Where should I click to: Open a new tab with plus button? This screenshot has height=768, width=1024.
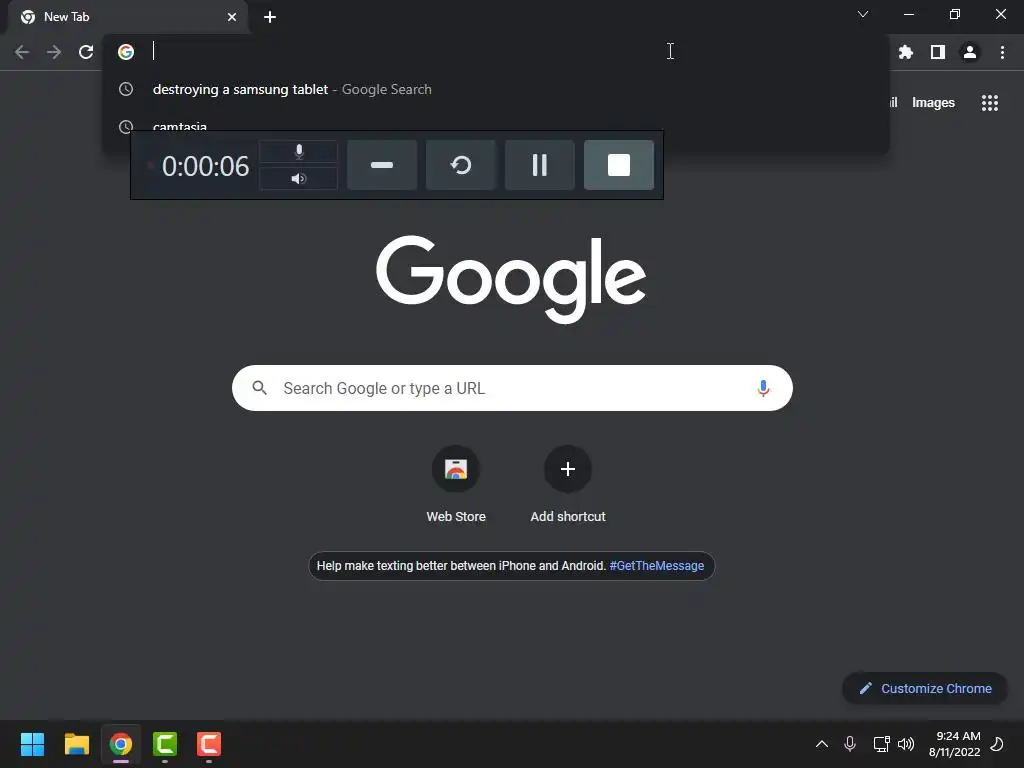click(270, 17)
